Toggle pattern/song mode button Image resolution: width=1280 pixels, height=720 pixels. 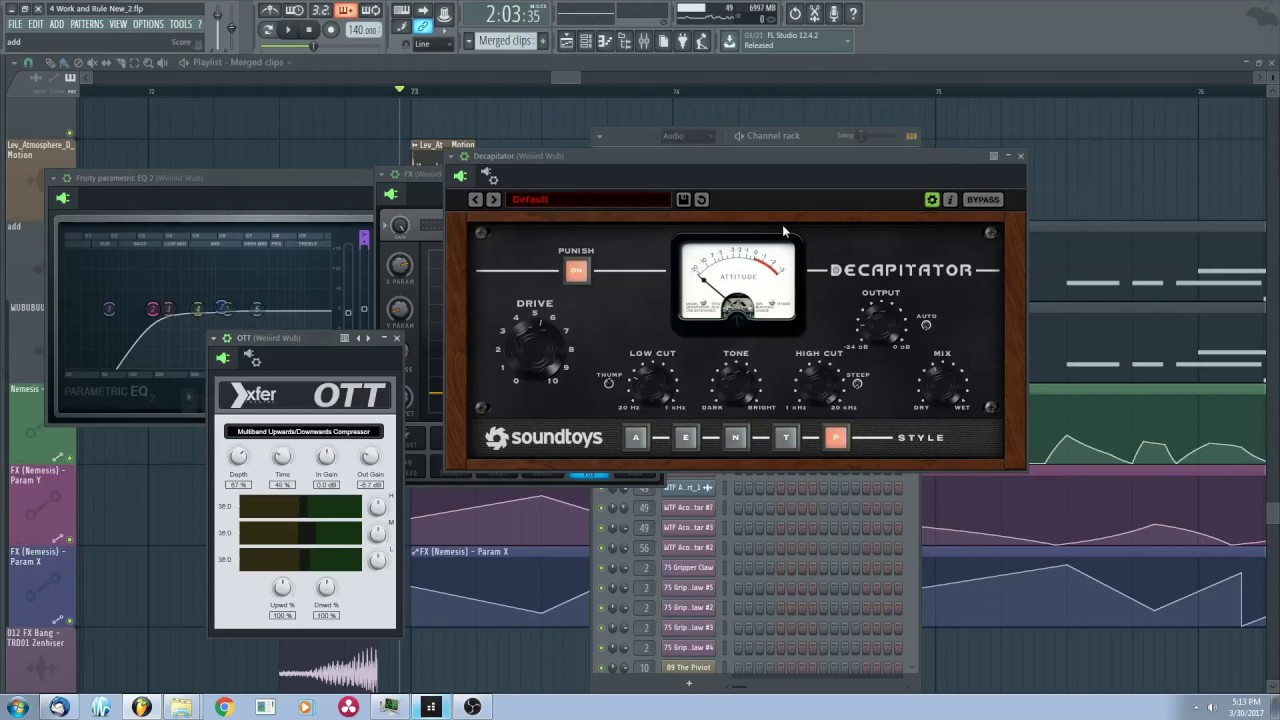tap(267, 30)
